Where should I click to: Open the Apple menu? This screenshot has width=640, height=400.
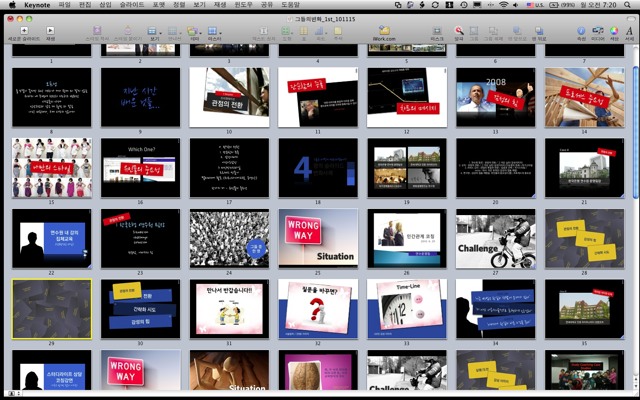click(12, 5)
